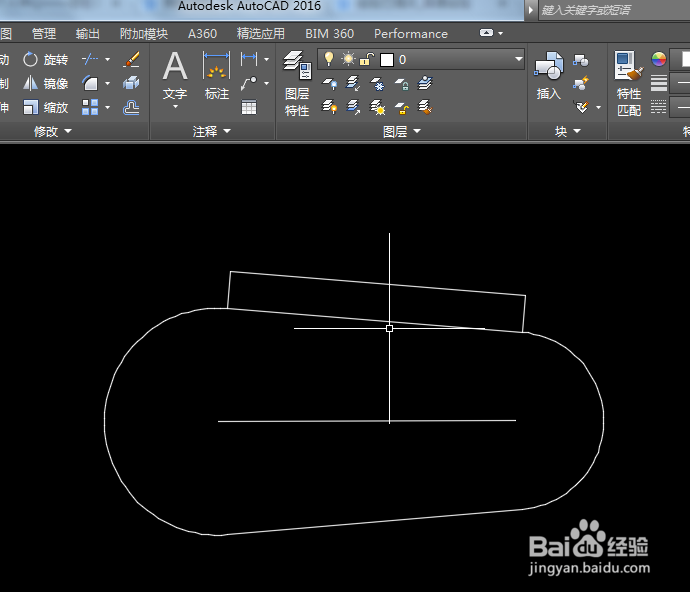The height and width of the screenshot is (592, 690).
Task: Switch to the 附加模块 ribbon tab
Action: point(144,34)
